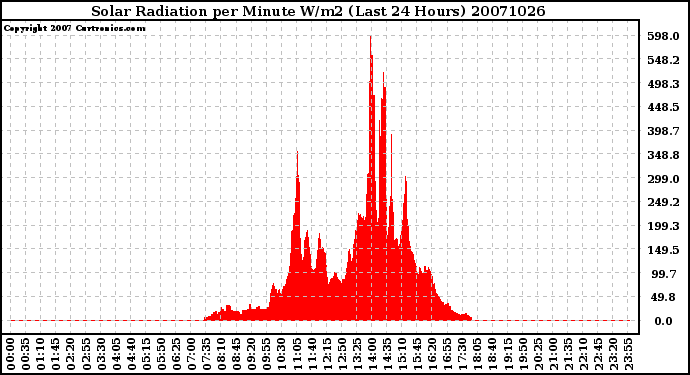Click the 398.7 y-axis label
The height and width of the screenshot is (375, 690).
pos(663,131)
